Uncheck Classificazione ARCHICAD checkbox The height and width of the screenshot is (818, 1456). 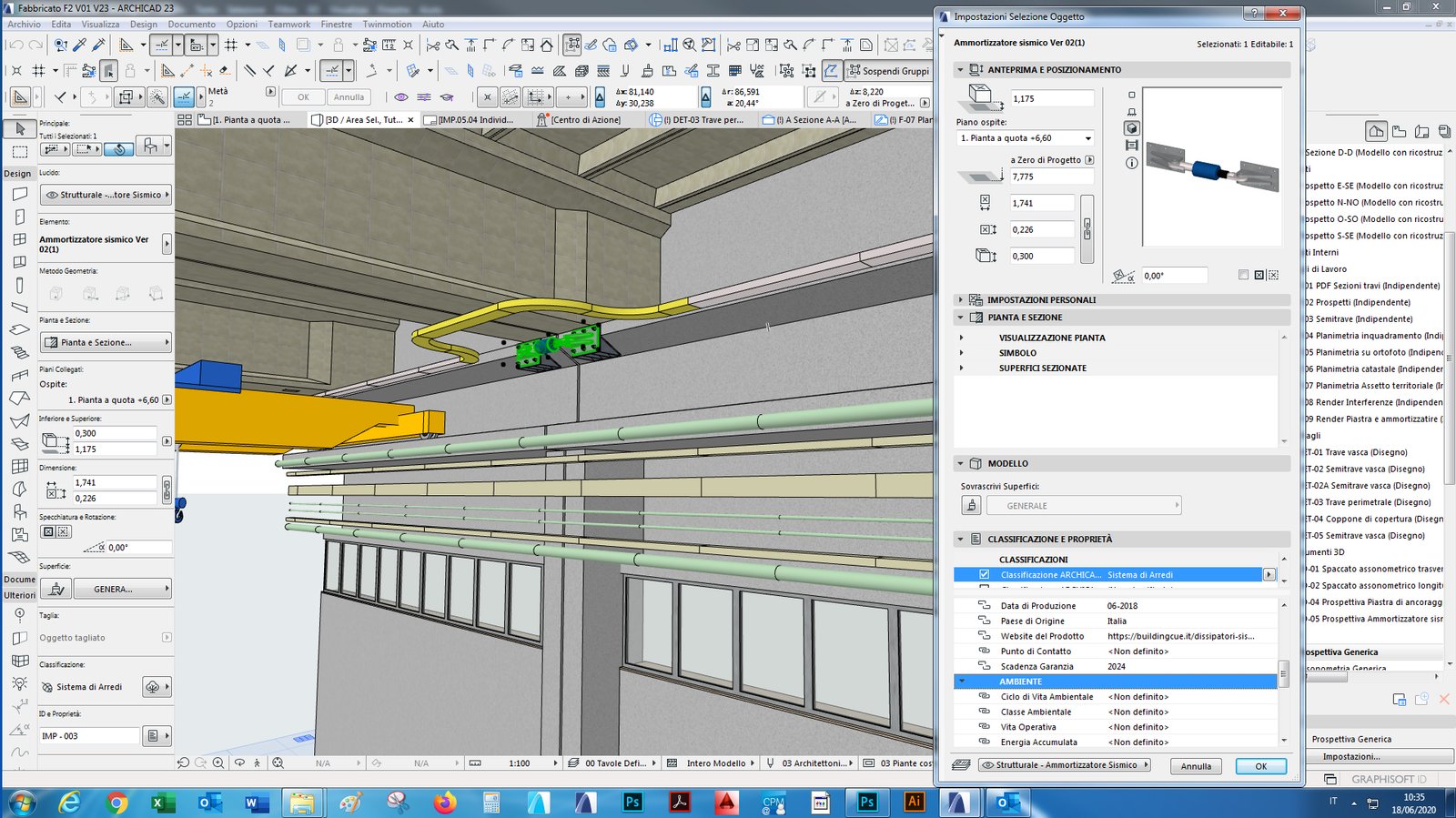coord(984,575)
